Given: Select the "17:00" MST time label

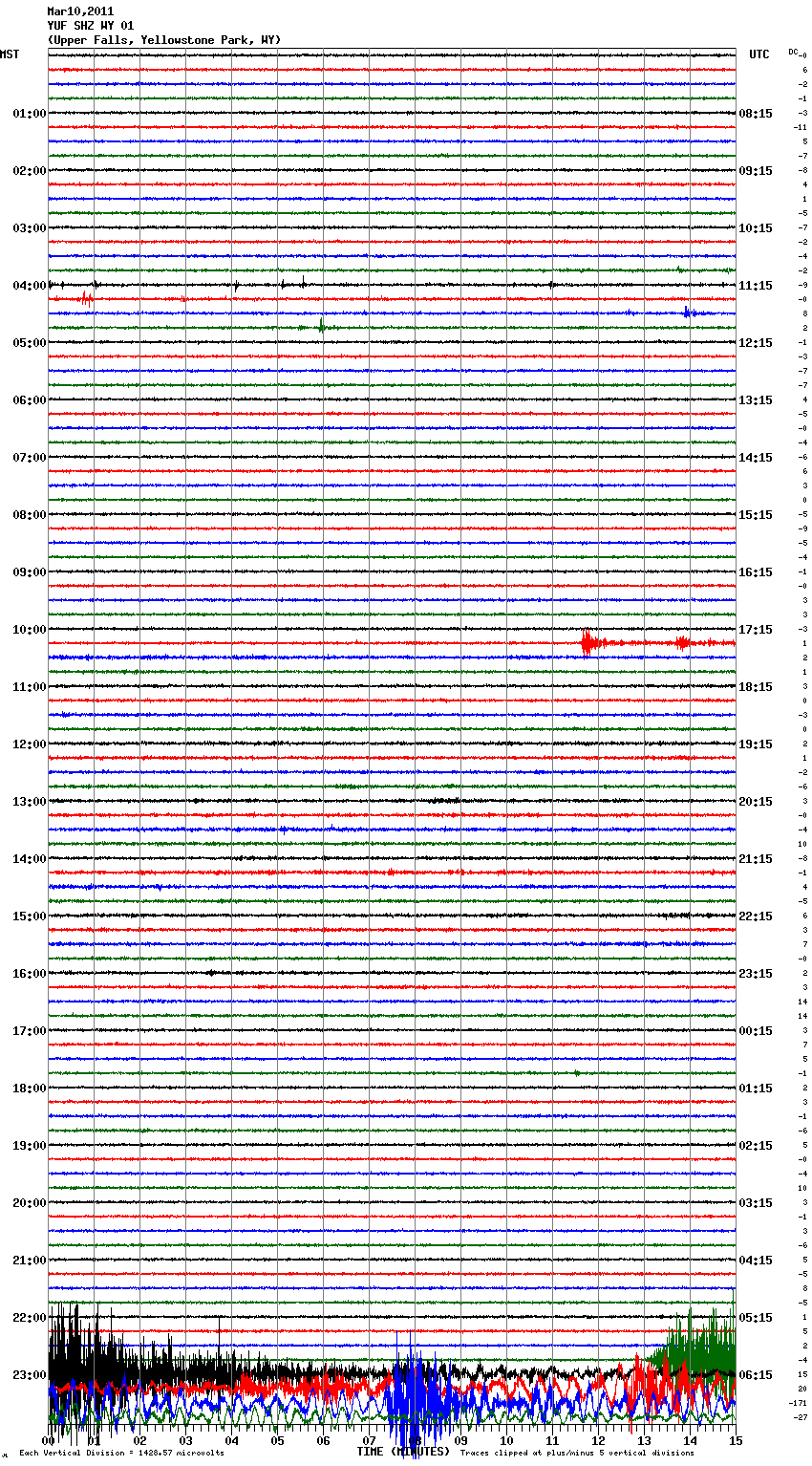Looking at the screenshot, I should pos(30,1031).
